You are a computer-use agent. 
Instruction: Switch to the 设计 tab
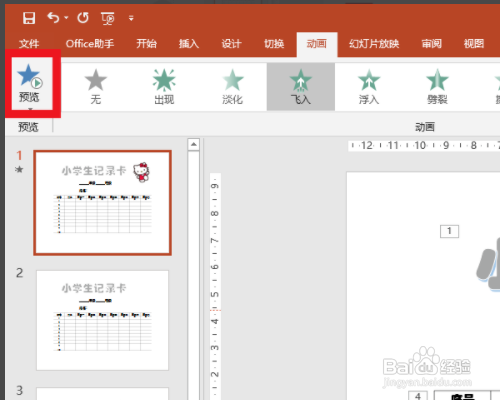click(232, 44)
